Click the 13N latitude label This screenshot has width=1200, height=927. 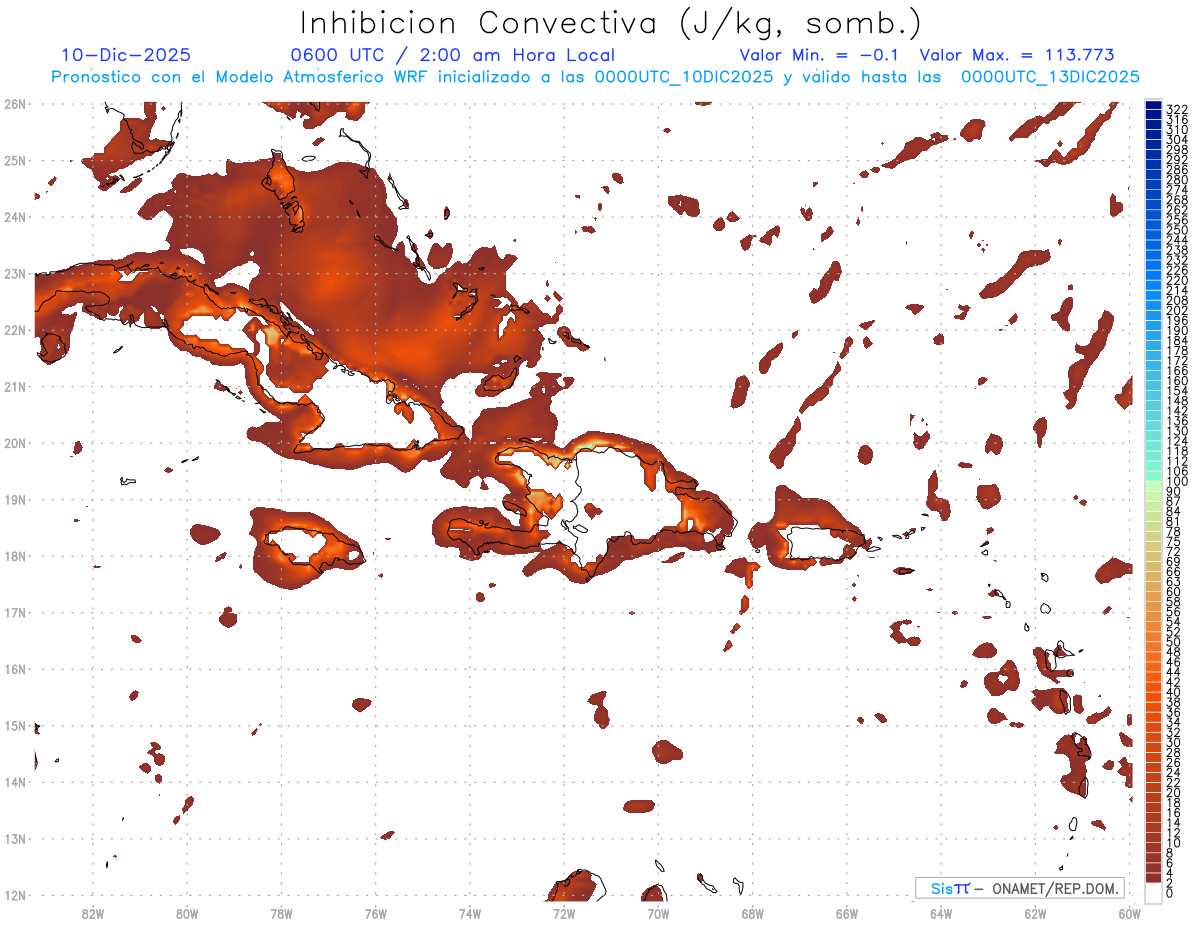[x=15, y=839]
